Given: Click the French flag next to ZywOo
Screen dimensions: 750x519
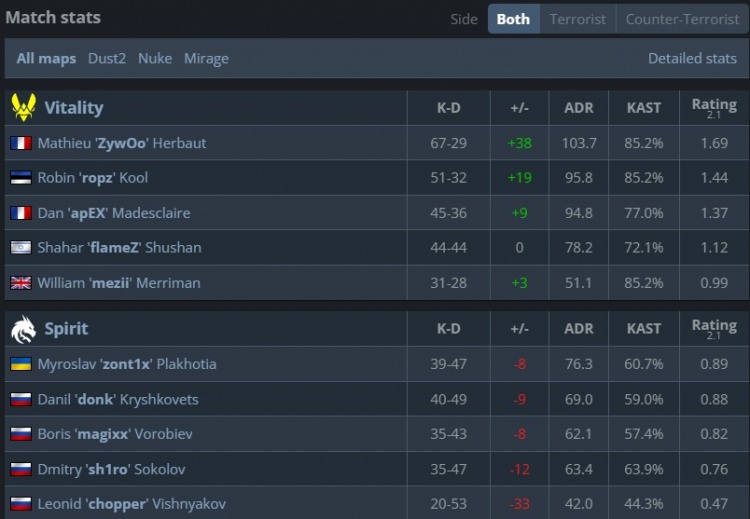Looking at the screenshot, I should pyautogui.click(x=20, y=143).
